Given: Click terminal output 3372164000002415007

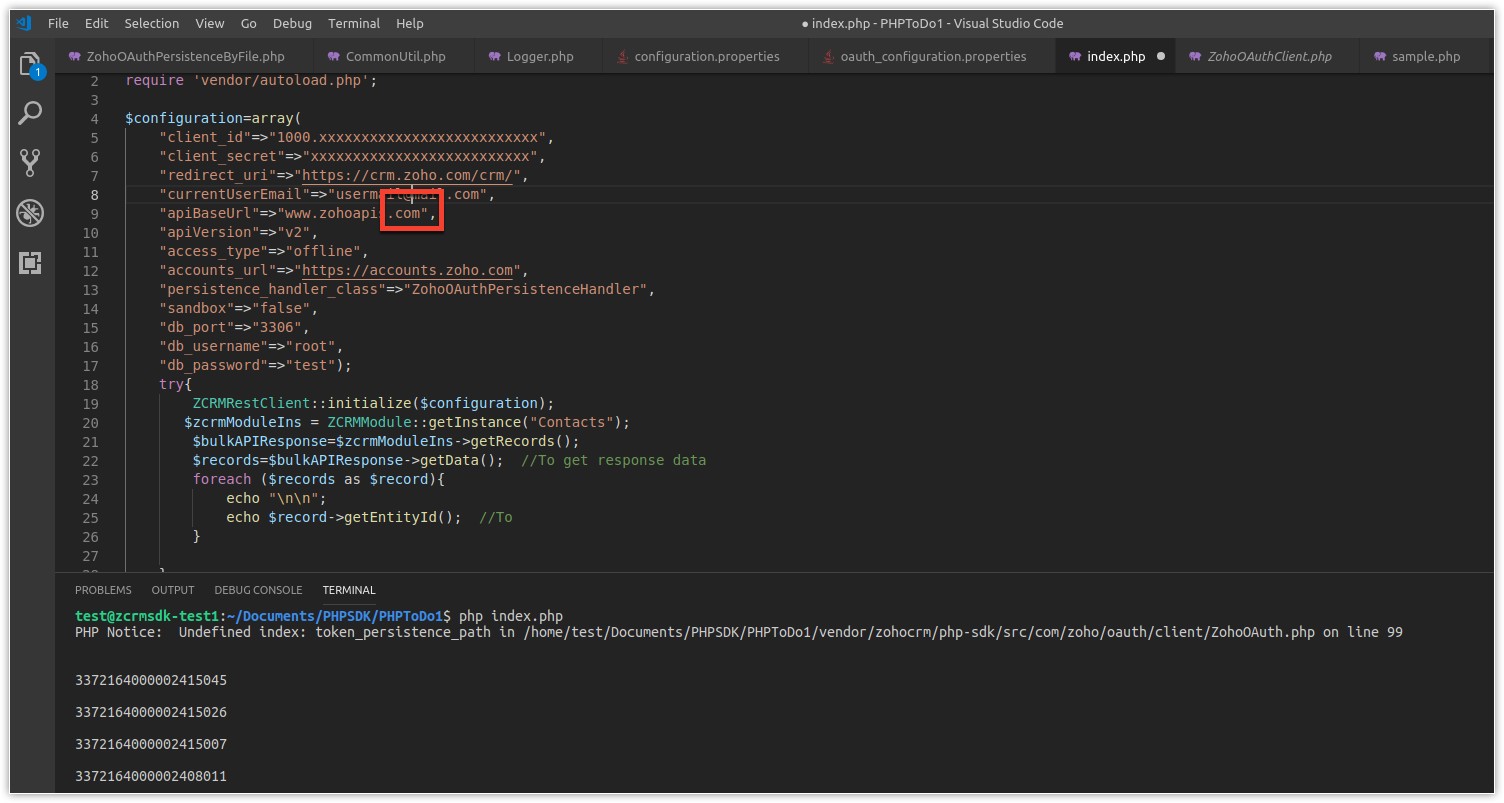Looking at the screenshot, I should coord(151,744).
